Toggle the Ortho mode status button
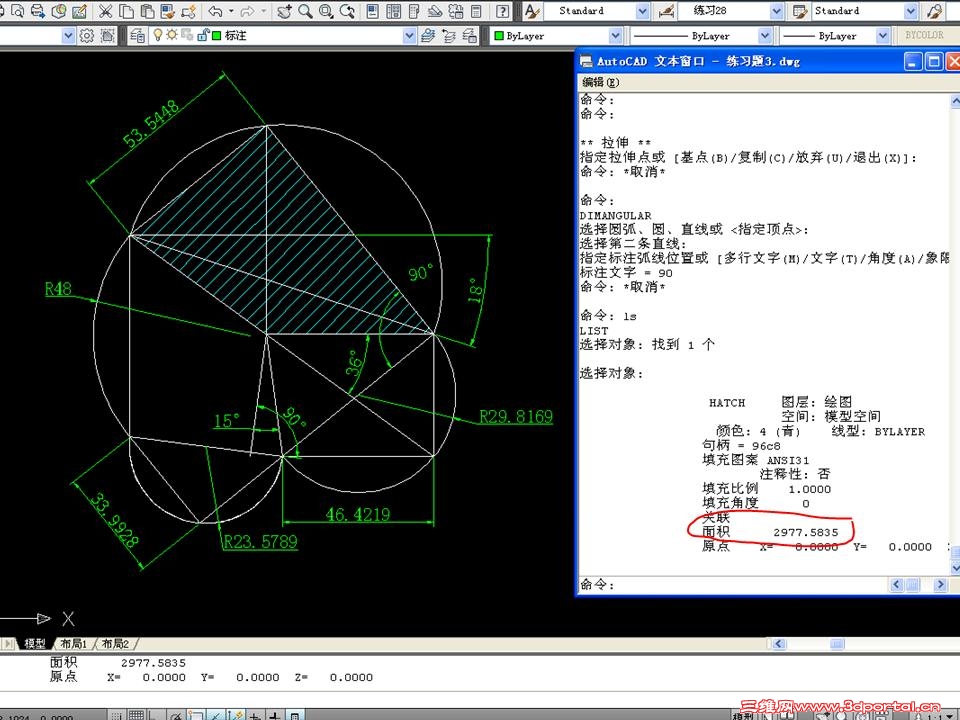This screenshot has height=720, width=960. (155, 715)
